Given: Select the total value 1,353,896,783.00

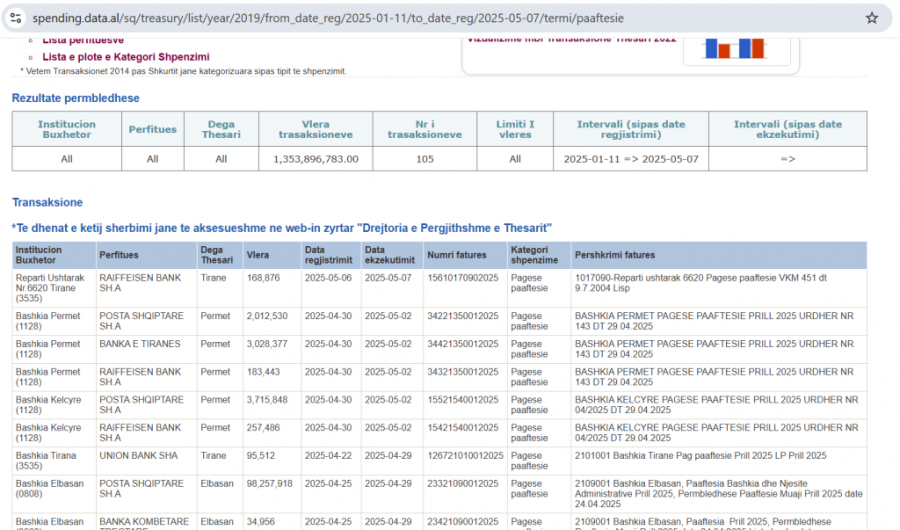Looking at the screenshot, I should 316,159.
